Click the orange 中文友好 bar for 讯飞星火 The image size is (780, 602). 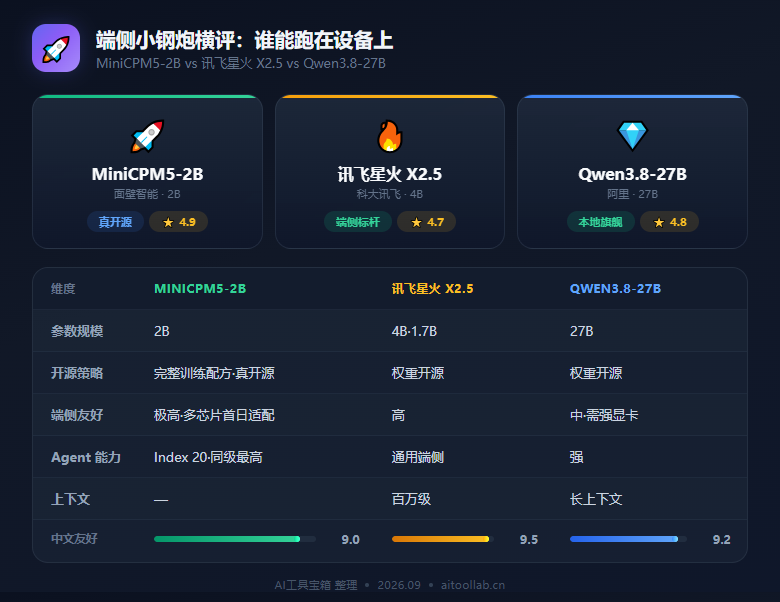click(x=440, y=539)
